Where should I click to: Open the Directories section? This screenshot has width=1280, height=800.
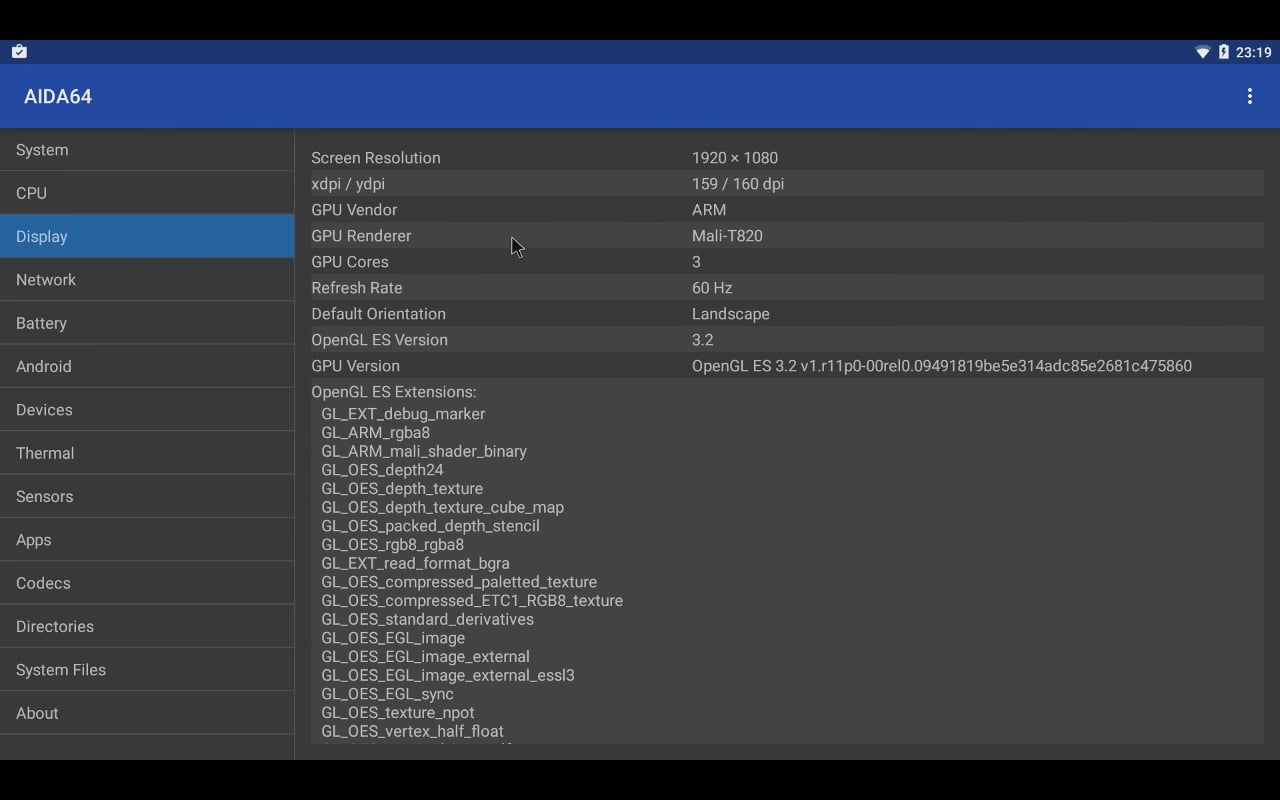(147, 626)
